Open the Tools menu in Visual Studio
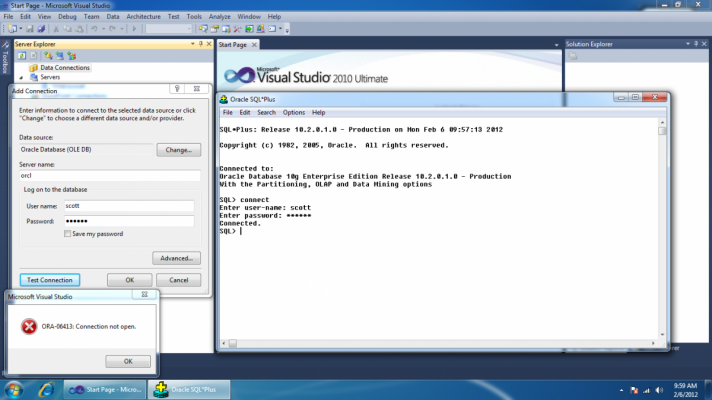This screenshot has width=712, height=400. [x=194, y=16]
